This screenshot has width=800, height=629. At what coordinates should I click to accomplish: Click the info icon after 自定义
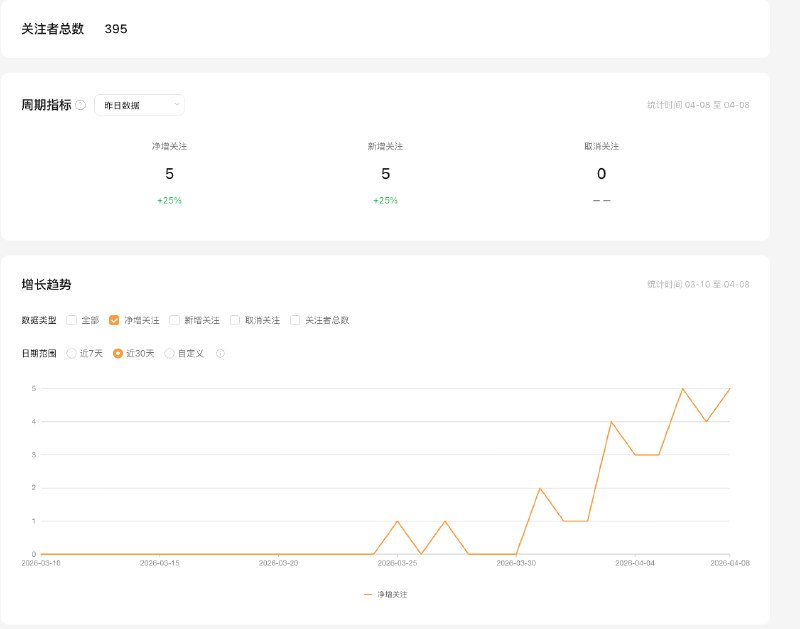(220, 353)
